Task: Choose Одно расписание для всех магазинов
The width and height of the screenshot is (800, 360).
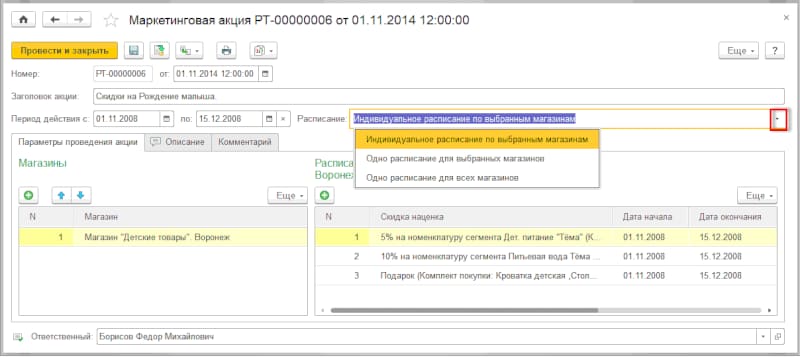Action: [x=477, y=177]
